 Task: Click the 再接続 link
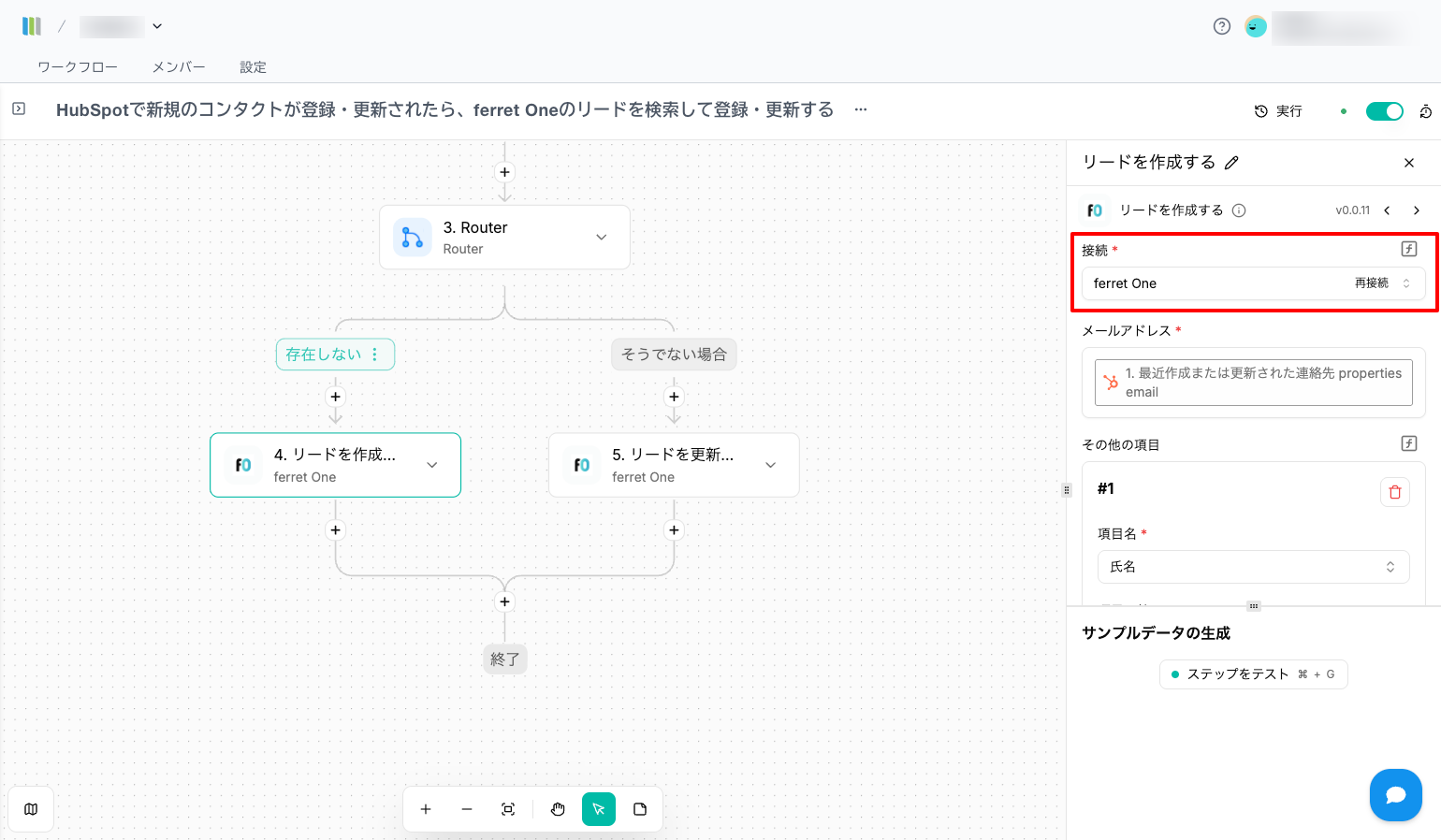[x=1371, y=283]
